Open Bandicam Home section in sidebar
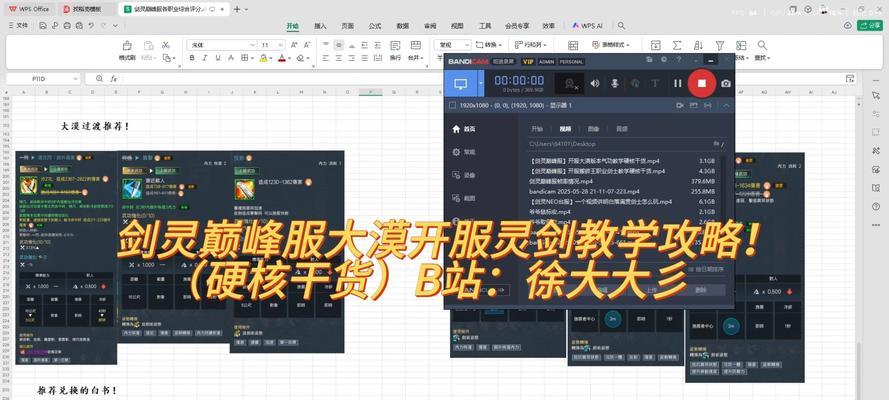The image size is (889, 400). [x=463, y=129]
